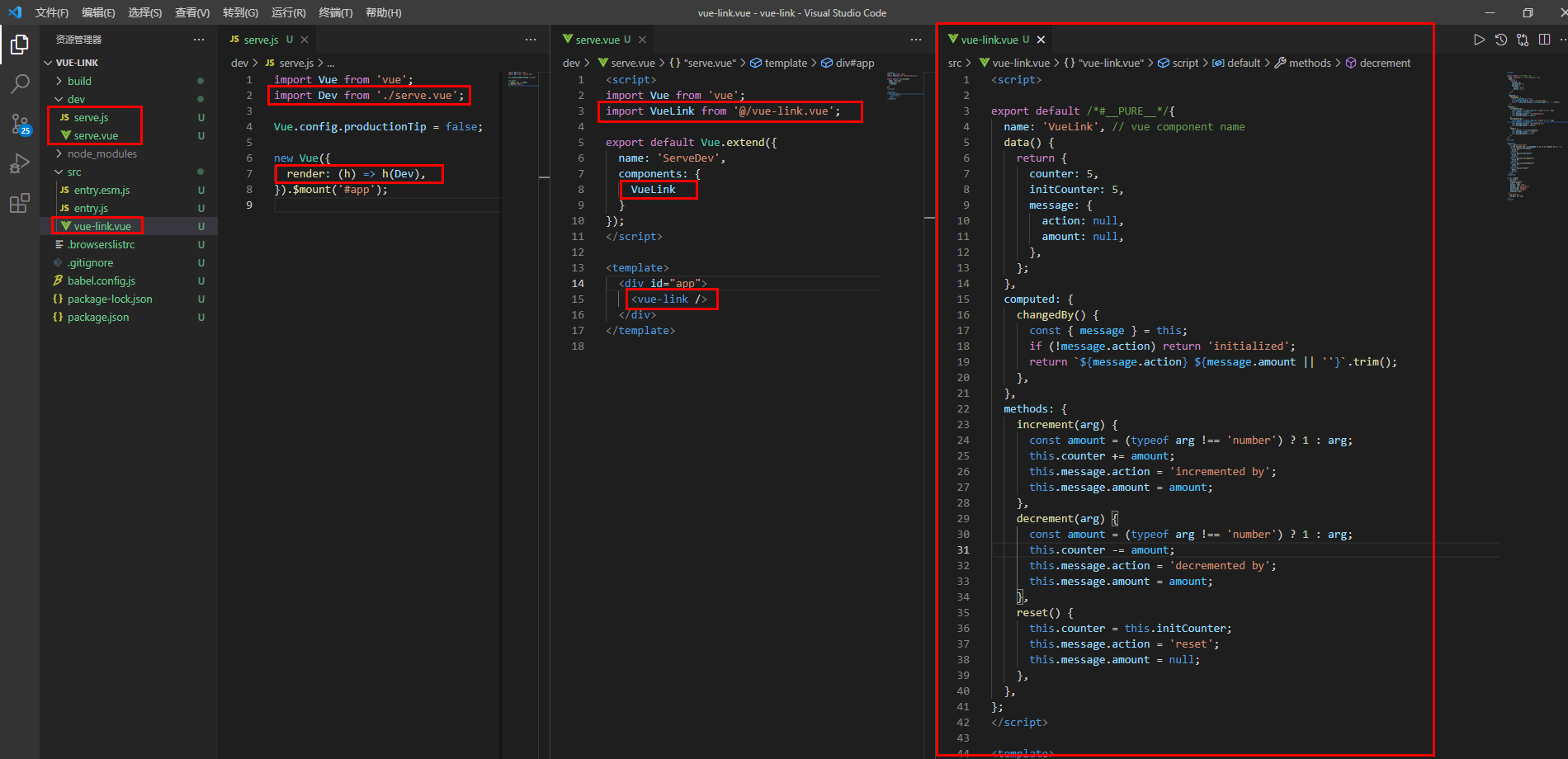
Task: Open the Extensions view
Action: pyautogui.click(x=20, y=203)
